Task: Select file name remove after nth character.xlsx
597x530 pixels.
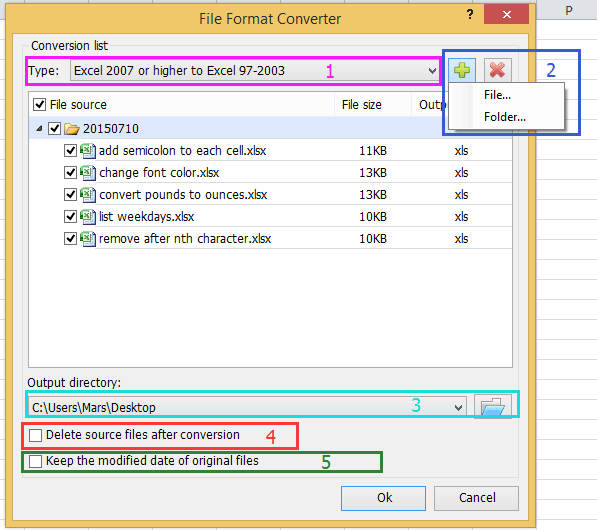Action: 185,239
